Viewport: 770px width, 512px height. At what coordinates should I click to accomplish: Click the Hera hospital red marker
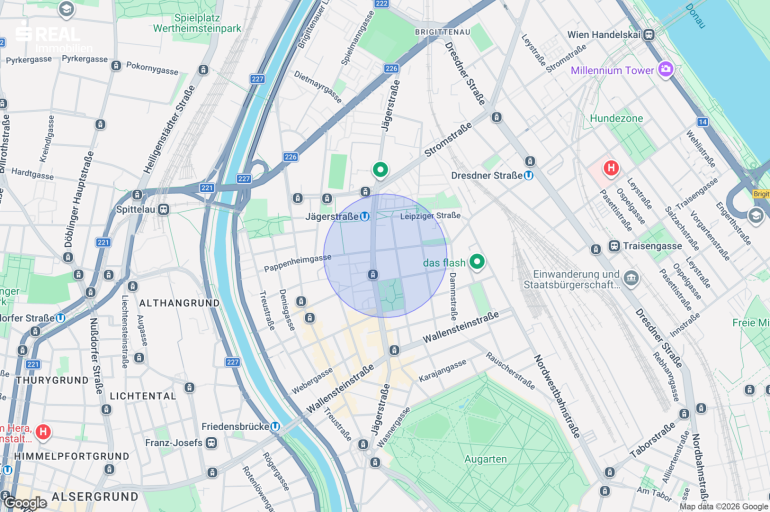point(43,432)
